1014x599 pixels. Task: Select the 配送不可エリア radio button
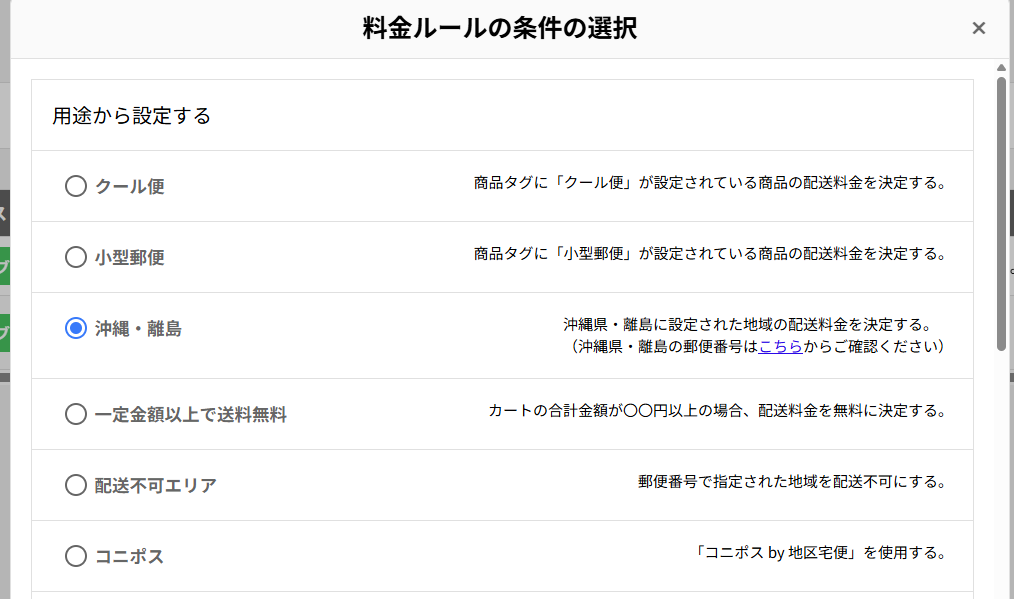point(76,485)
